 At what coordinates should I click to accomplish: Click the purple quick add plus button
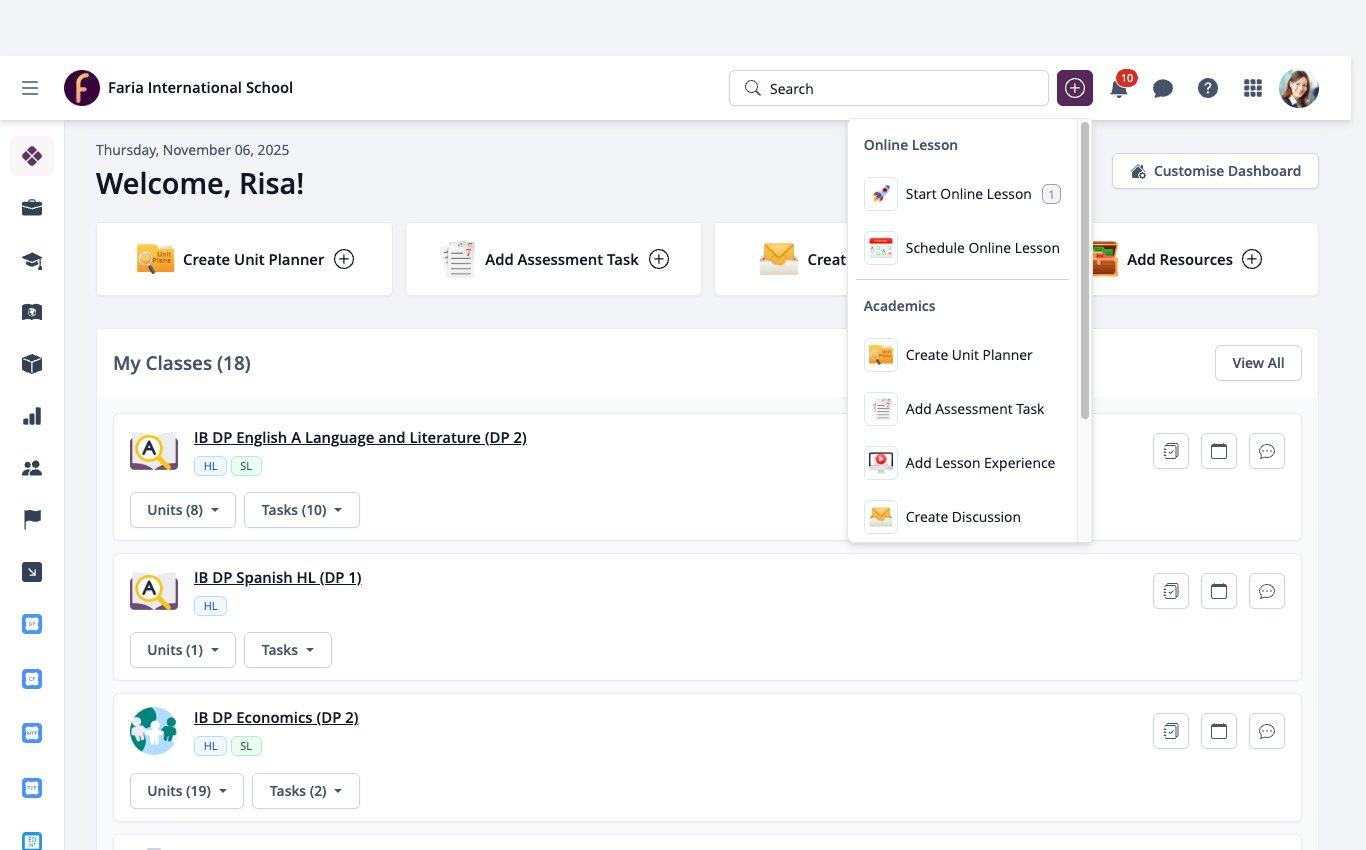click(x=1075, y=88)
